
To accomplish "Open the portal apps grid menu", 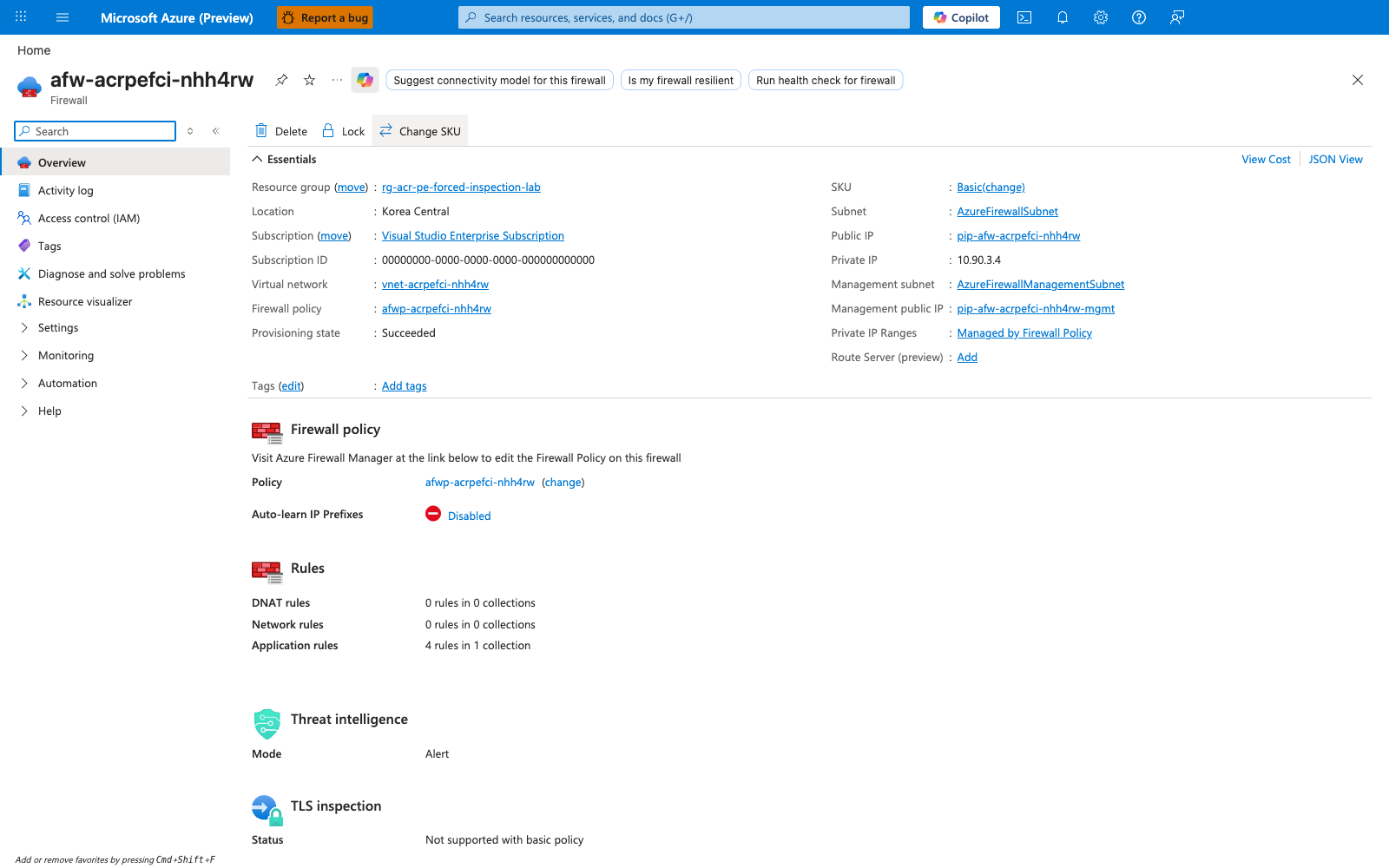I will pyautogui.click(x=21, y=17).
